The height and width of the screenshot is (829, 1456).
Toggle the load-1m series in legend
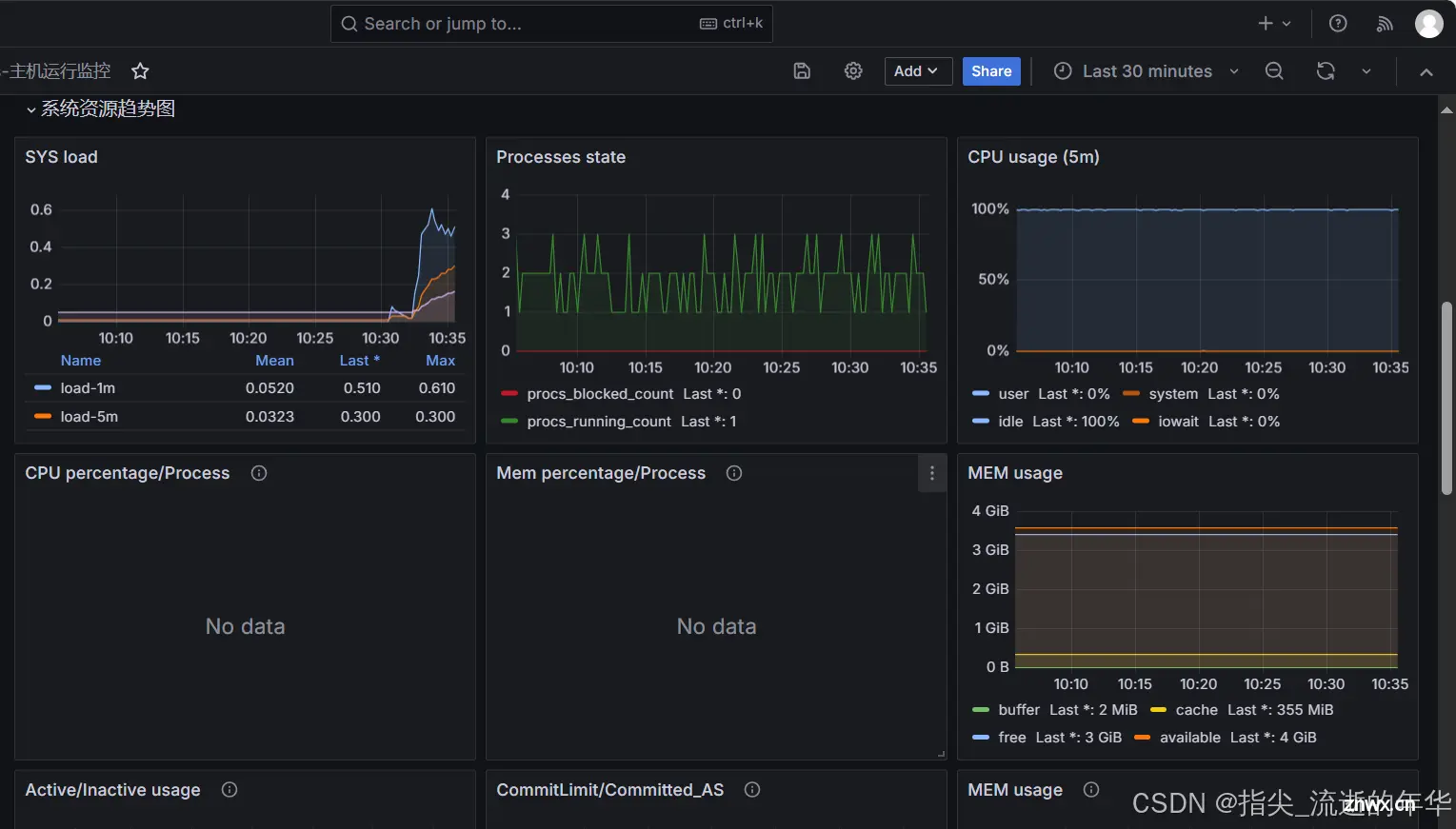pos(88,388)
